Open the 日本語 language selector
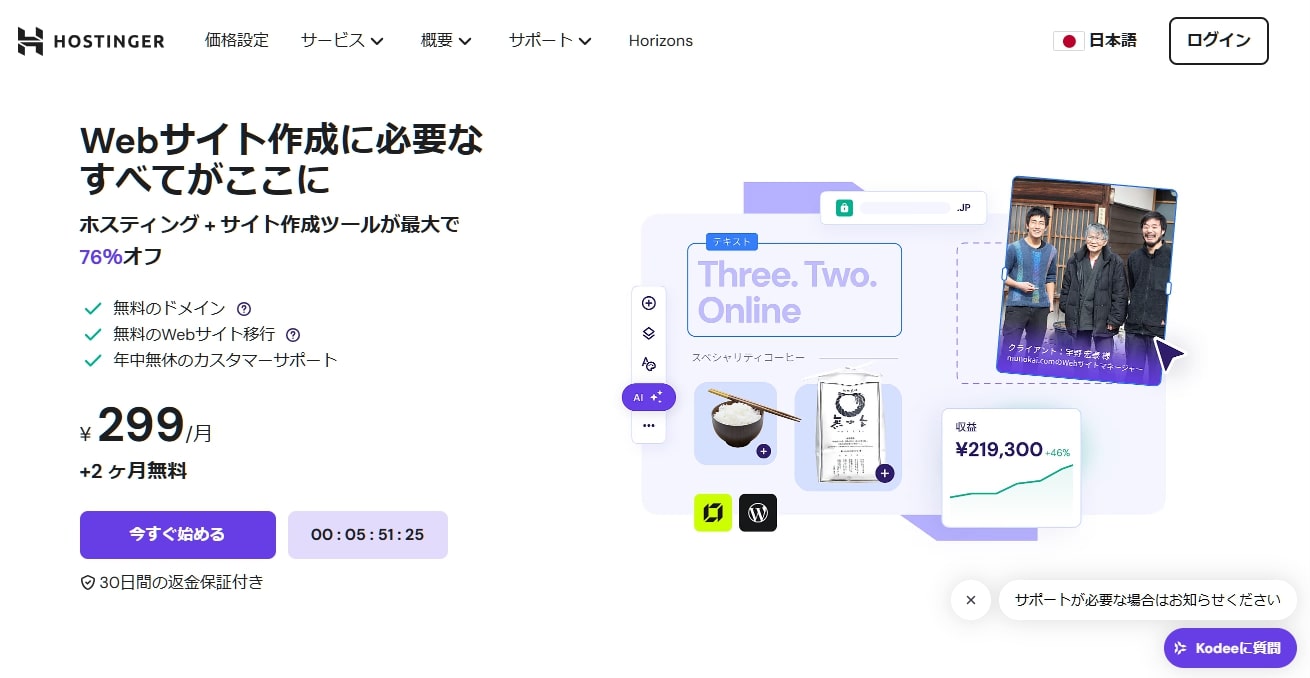Viewport: 1310px width, 678px height. click(x=1095, y=41)
